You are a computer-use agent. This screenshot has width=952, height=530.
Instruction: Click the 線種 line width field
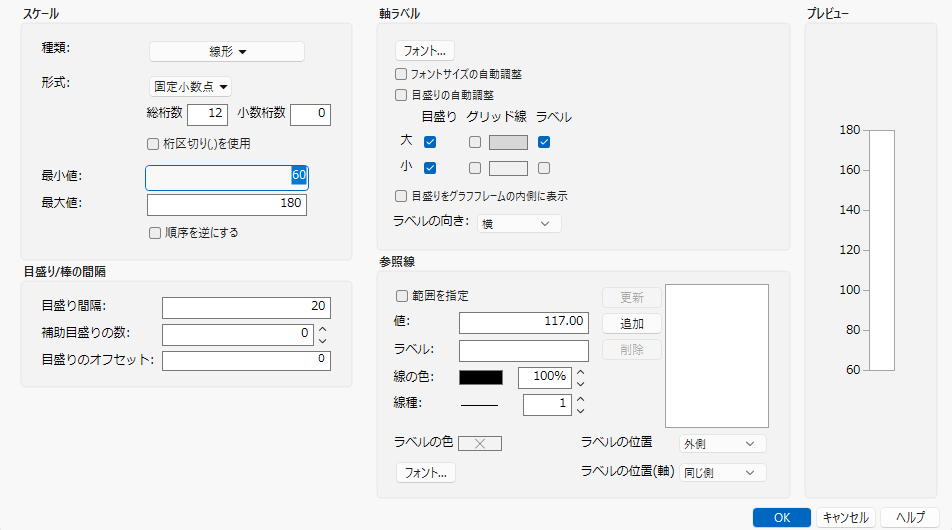tap(547, 405)
